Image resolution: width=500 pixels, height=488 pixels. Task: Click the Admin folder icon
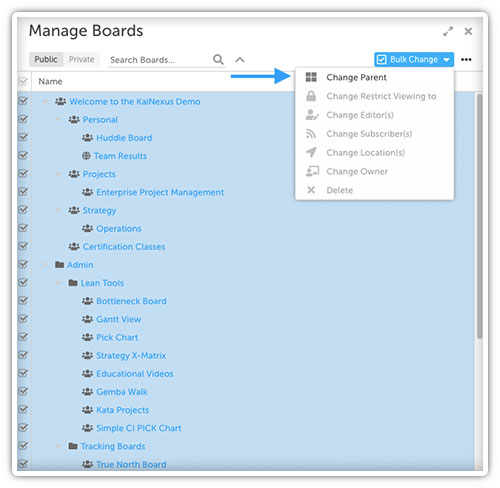point(60,265)
